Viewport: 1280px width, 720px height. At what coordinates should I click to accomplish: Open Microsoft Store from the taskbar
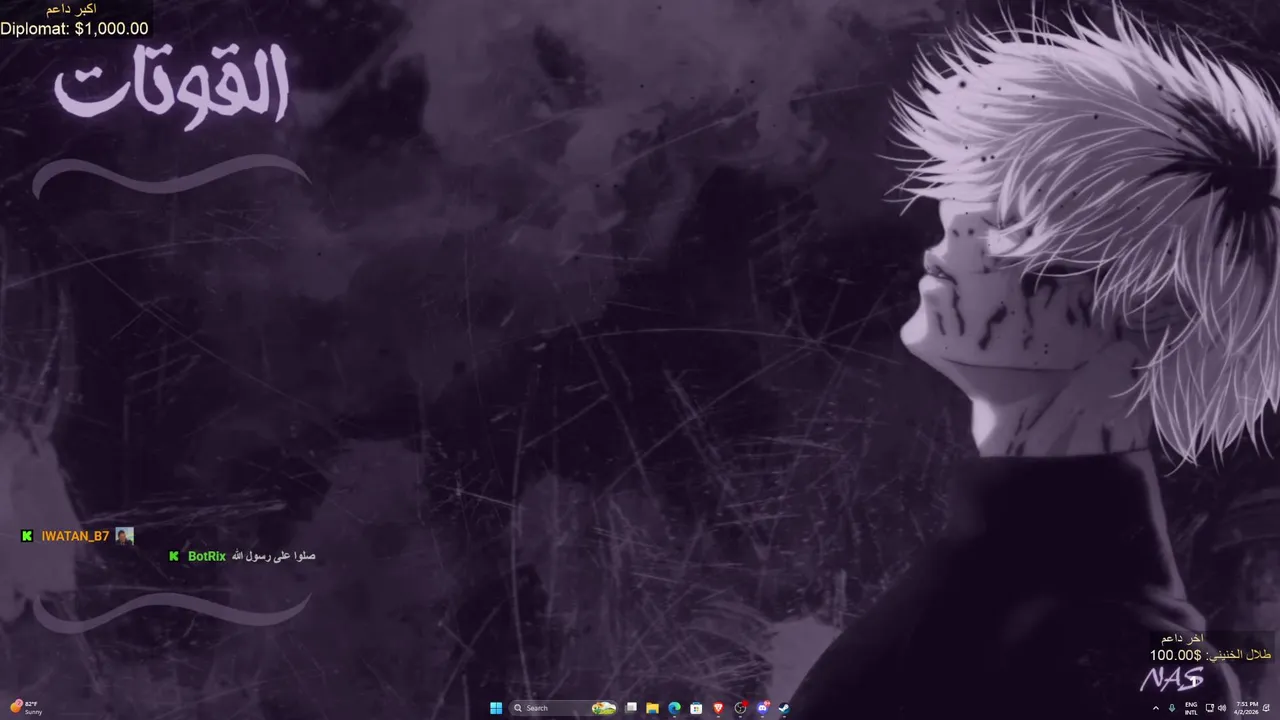696,708
